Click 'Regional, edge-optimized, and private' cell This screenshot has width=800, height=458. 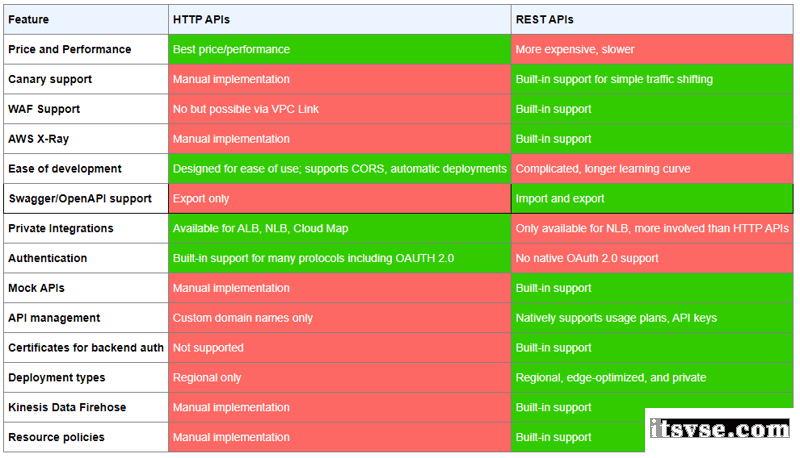click(652, 378)
